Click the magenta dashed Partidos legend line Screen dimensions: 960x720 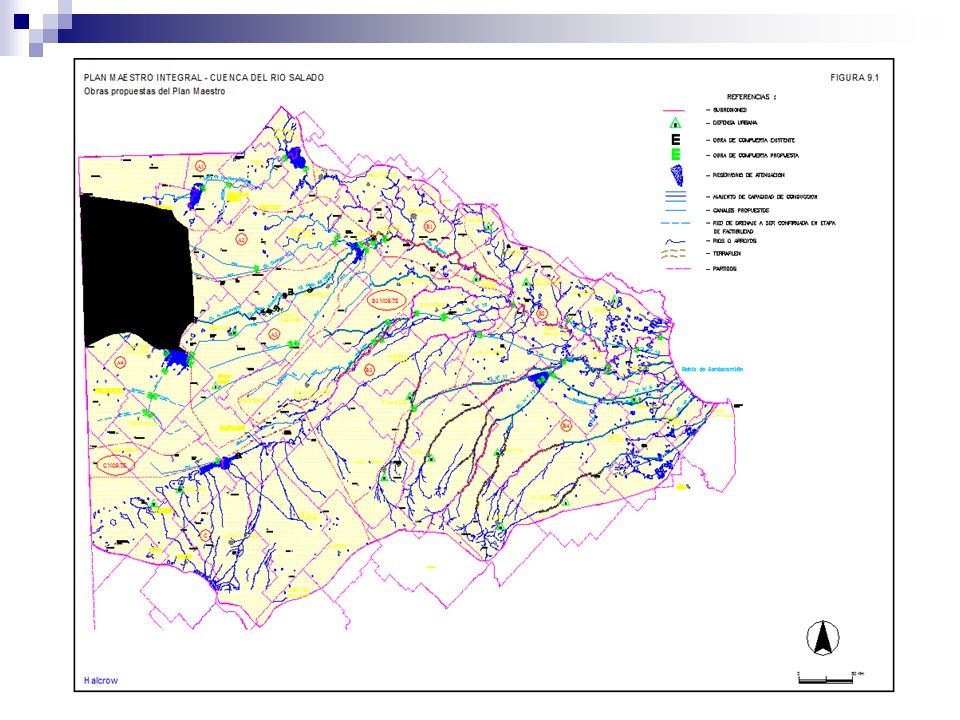pos(676,269)
